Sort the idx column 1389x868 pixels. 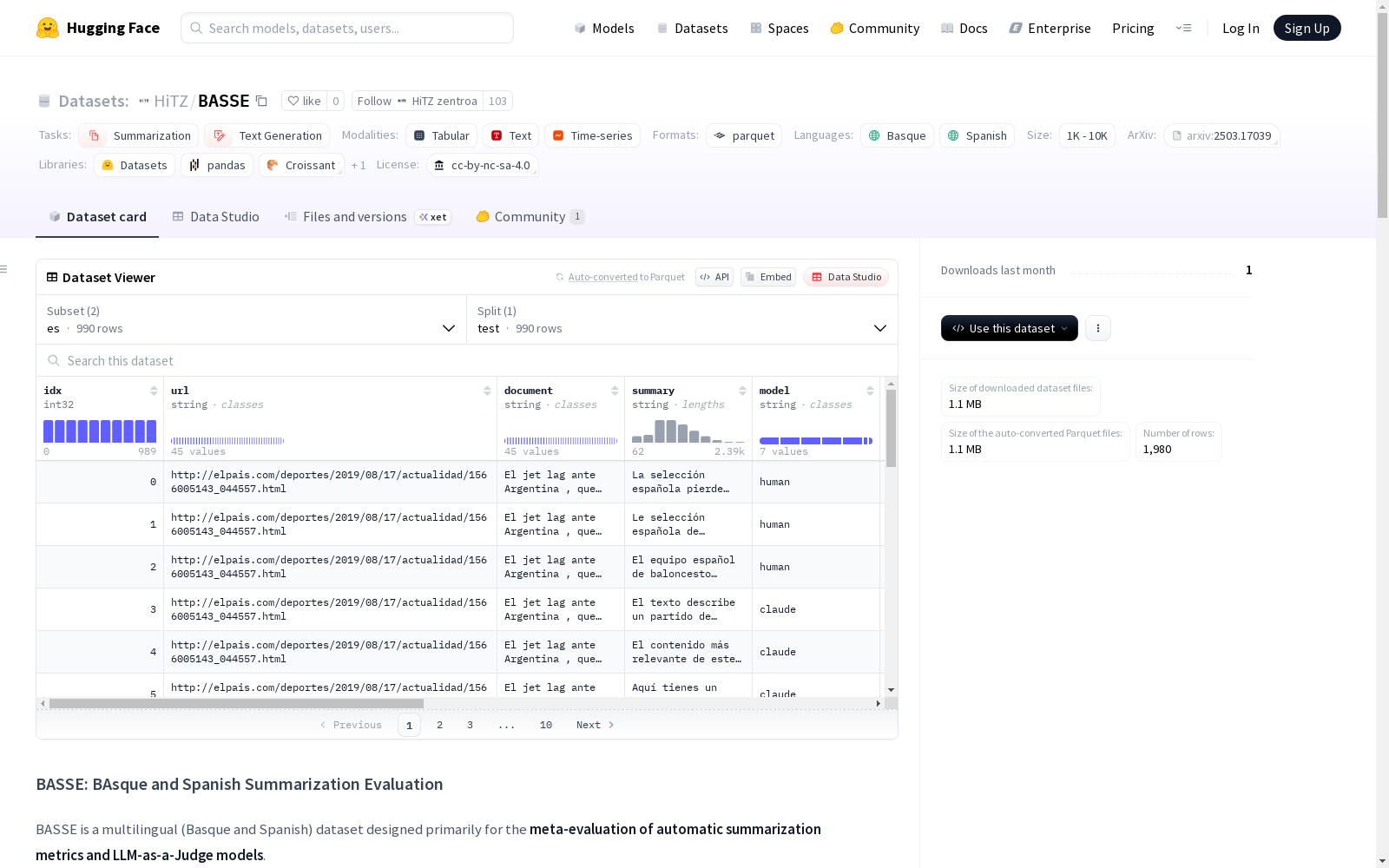154,391
